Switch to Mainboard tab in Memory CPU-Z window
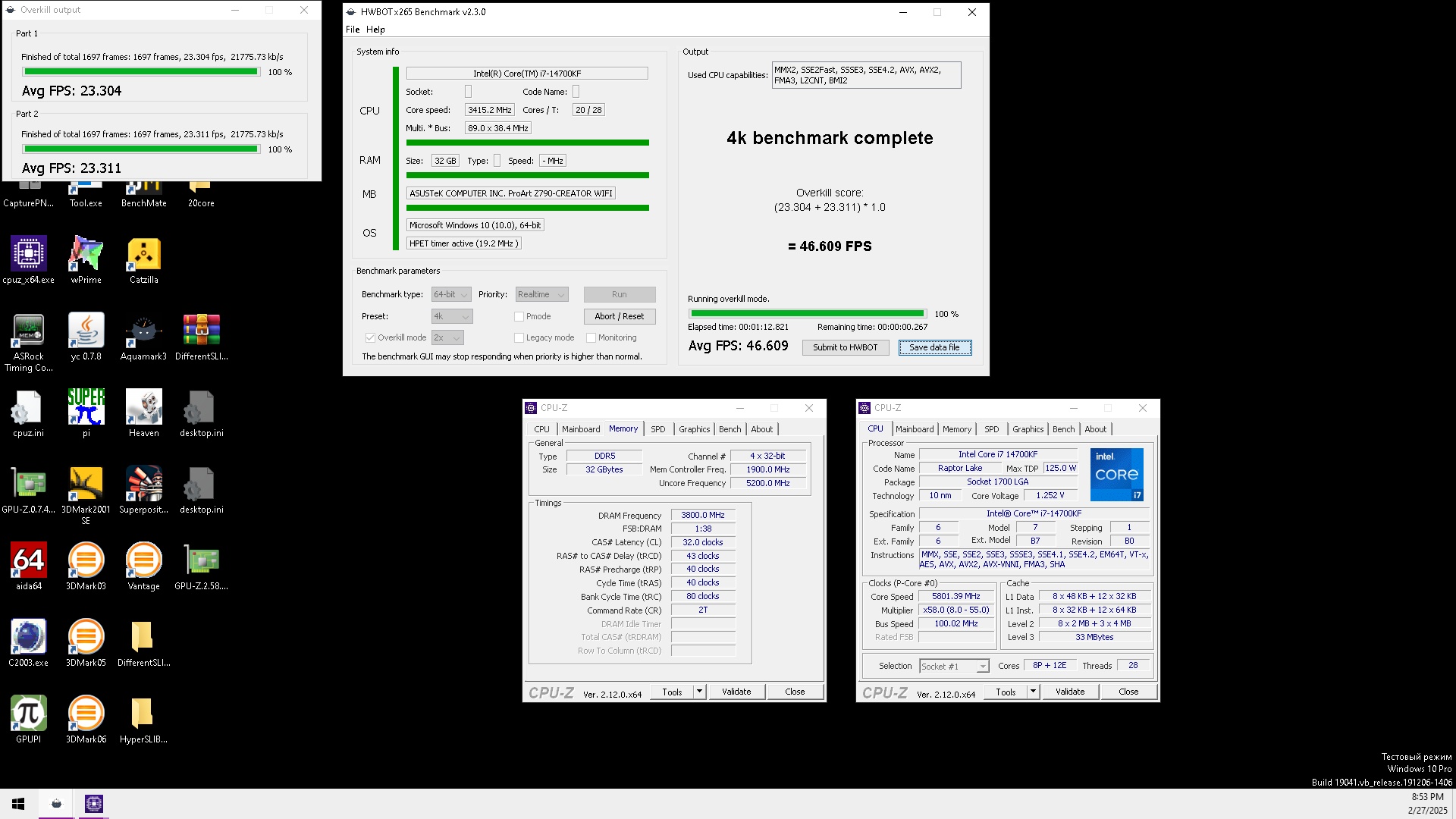Image resolution: width=1456 pixels, height=819 pixels. 581,429
